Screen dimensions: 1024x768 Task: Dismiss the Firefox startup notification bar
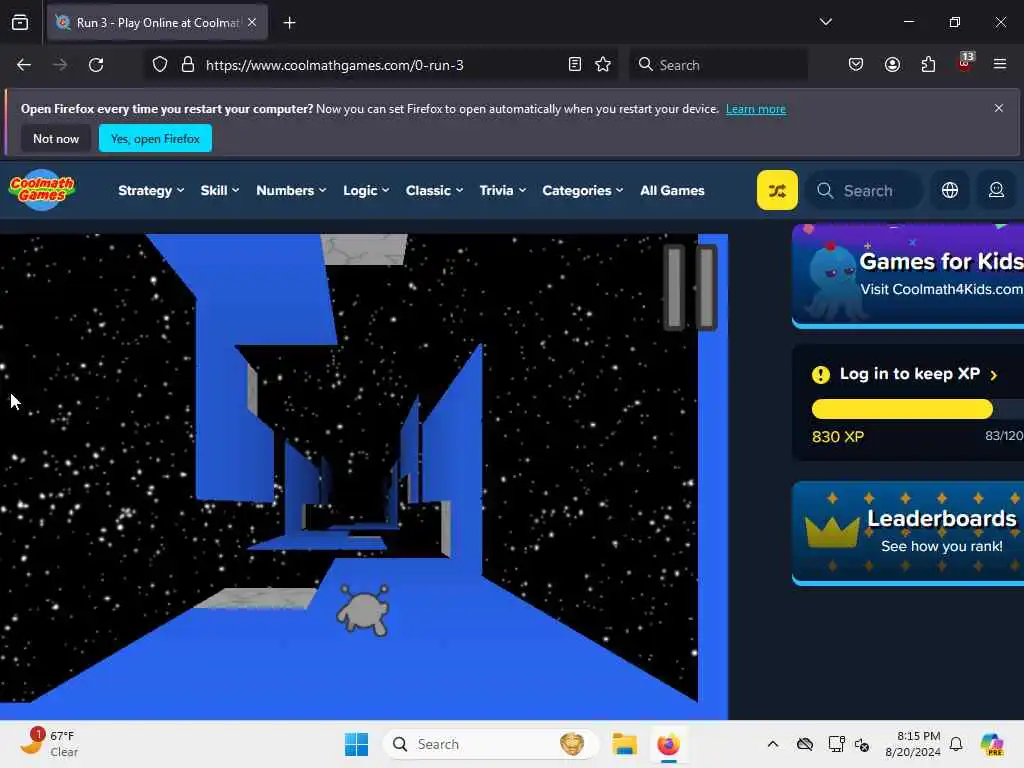pyautogui.click(x=999, y=108)
